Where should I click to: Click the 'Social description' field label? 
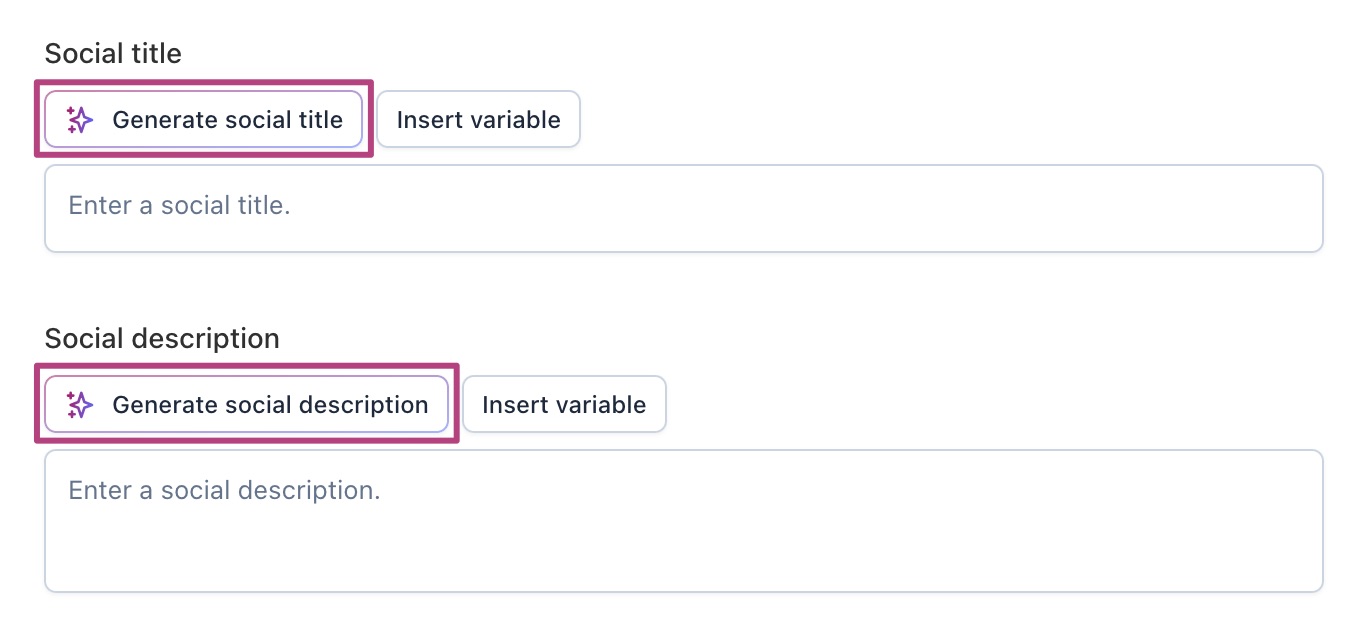point(162,339)
